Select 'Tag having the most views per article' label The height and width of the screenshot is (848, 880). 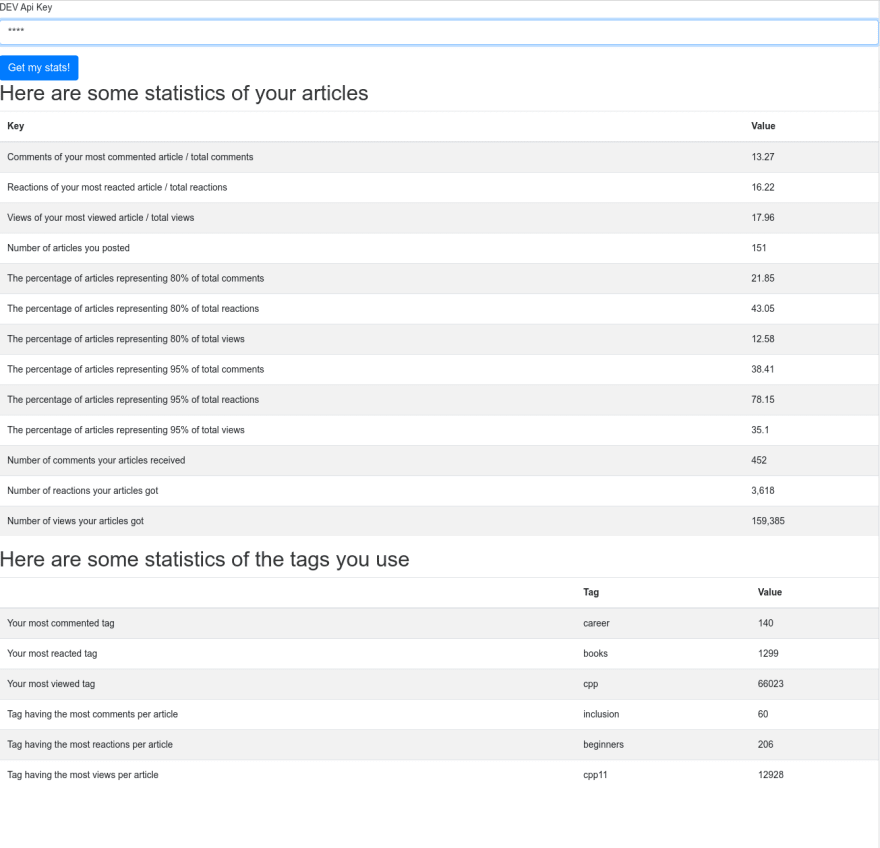coord(82,775)
